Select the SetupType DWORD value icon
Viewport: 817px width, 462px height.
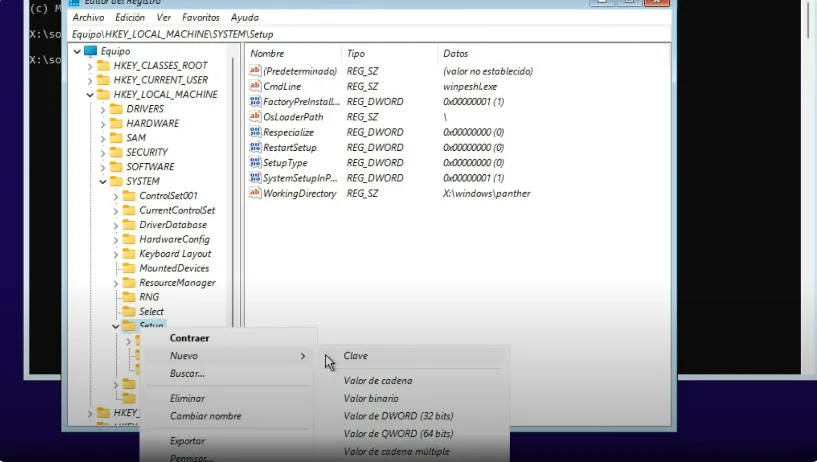(255, 163)
